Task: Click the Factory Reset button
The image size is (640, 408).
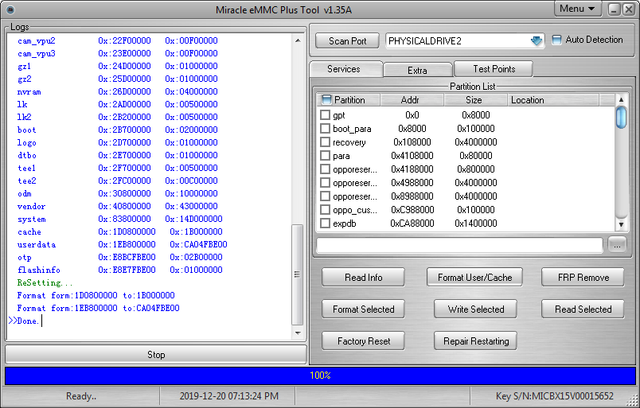Action: 363,341
